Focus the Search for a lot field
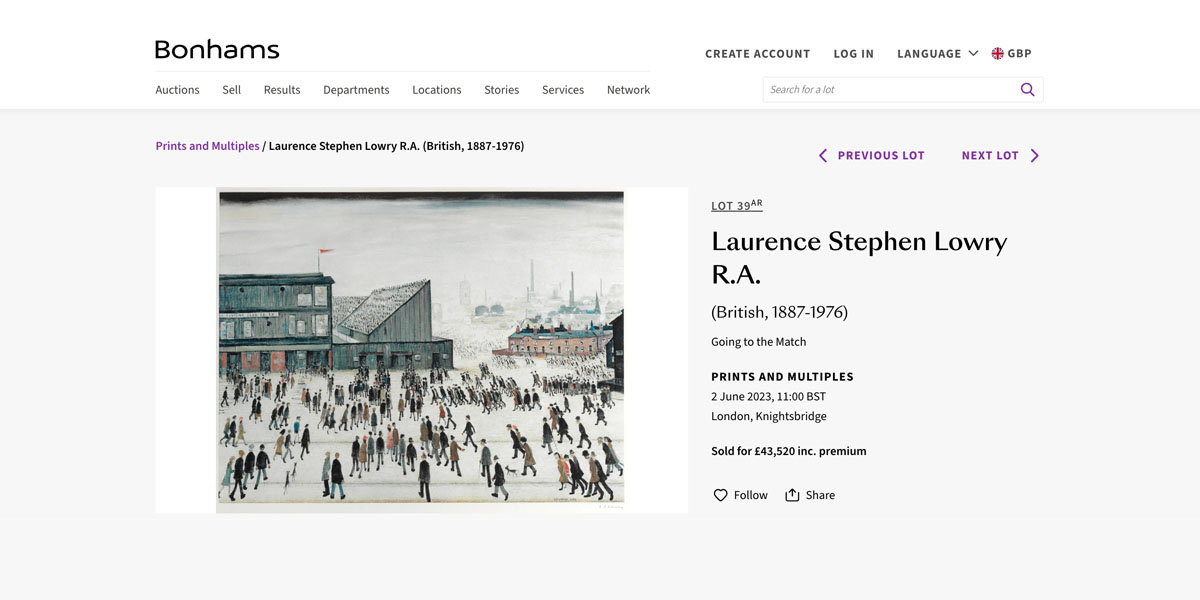Viewport: 1200px width, 600px height. pos(890,90)
